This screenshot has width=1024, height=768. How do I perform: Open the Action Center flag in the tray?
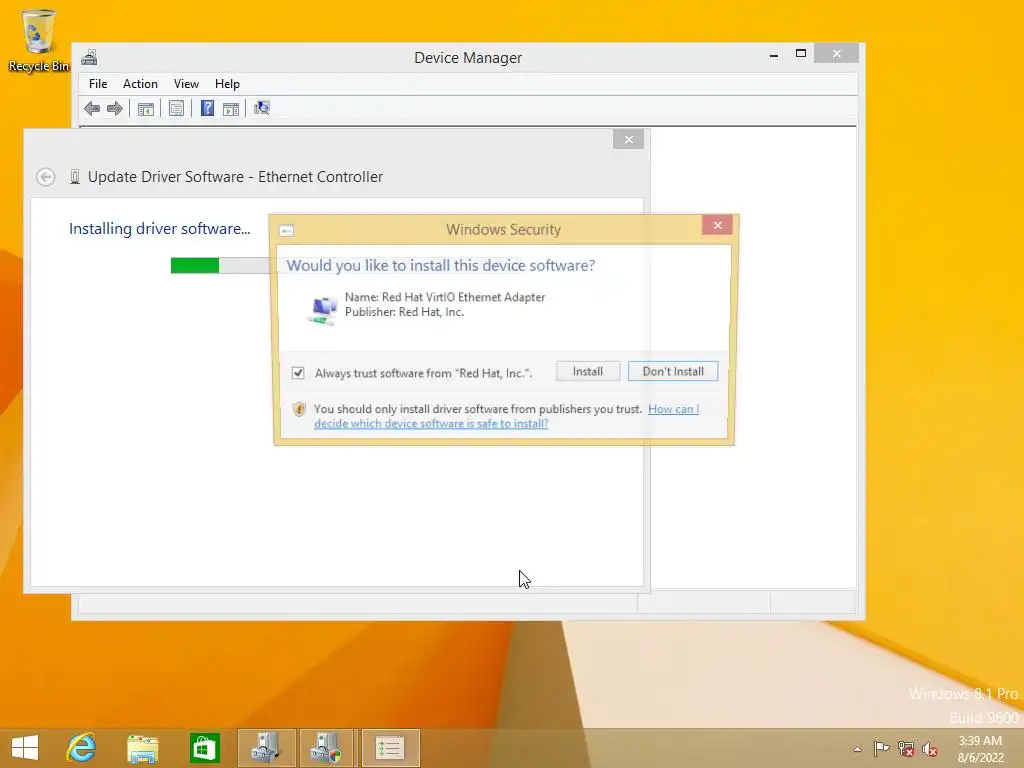881,748
